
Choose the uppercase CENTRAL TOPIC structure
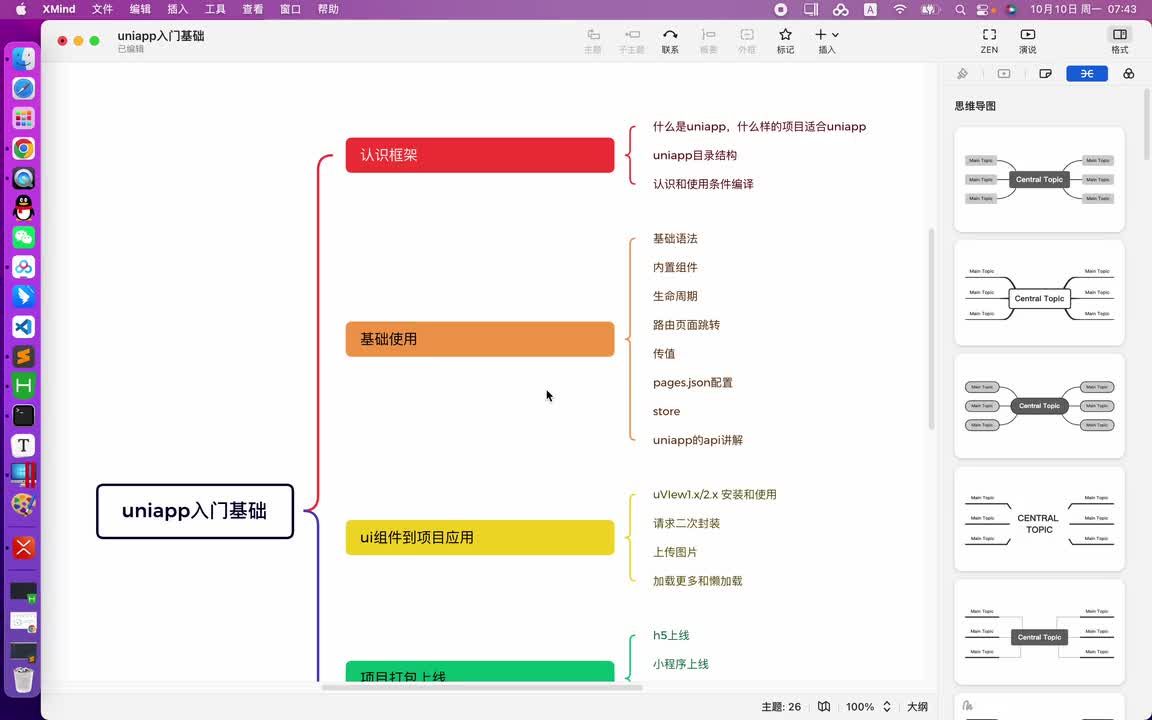tap(1039, 519)
